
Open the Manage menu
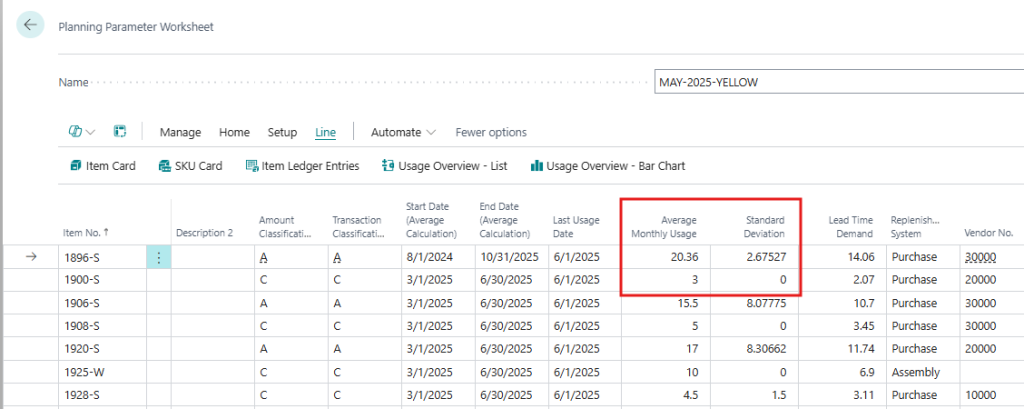click(x=180, y=132)
